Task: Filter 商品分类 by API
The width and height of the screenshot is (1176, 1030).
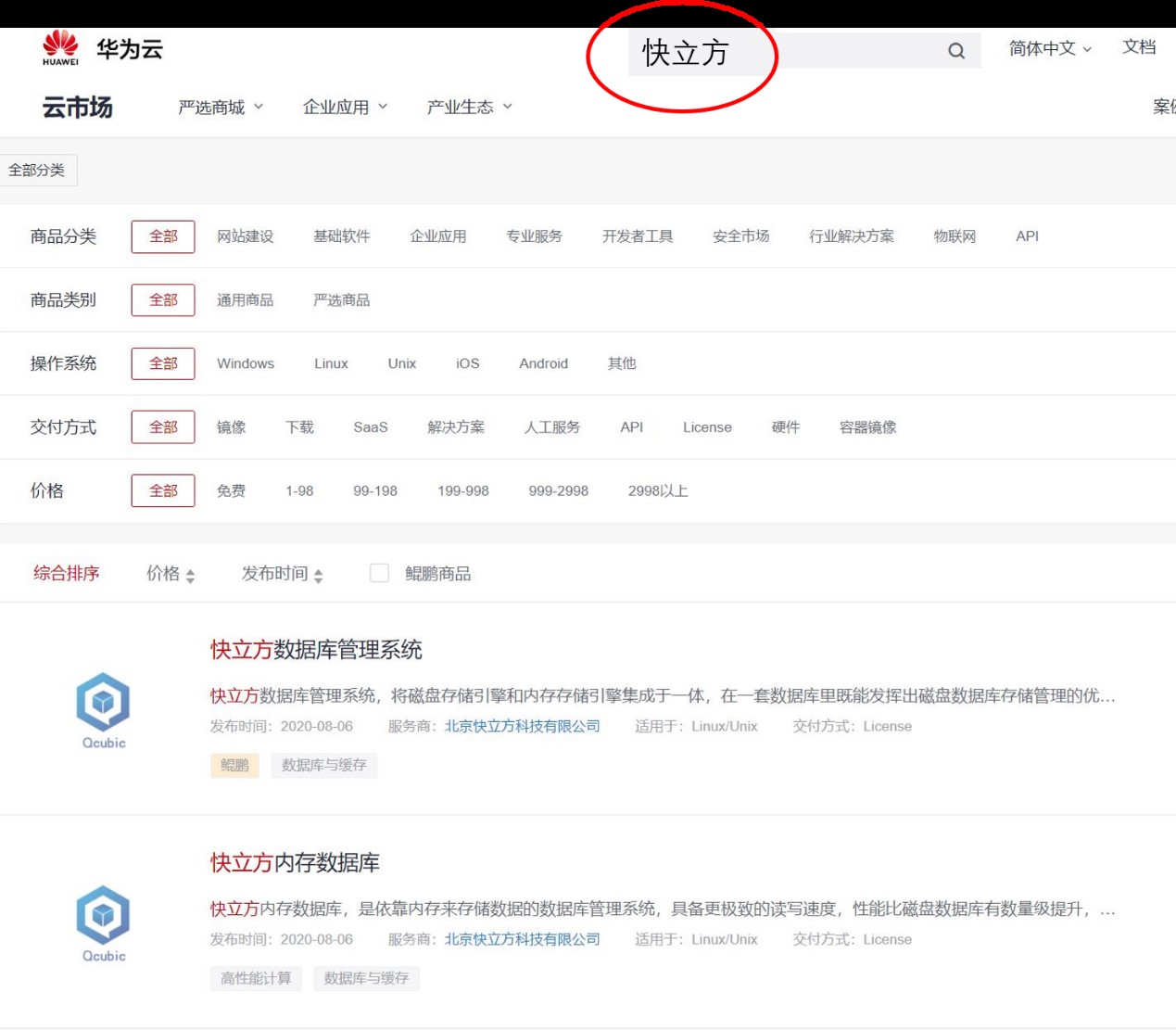Action: [x=1027, y=236]
